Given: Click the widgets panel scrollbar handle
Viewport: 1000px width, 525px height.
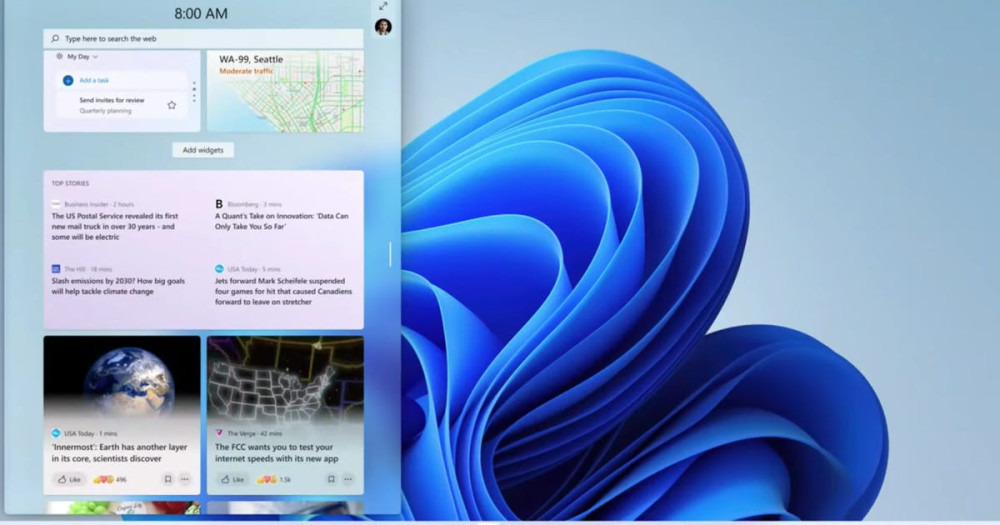Looking at the screenshot, I should [390, 254].
